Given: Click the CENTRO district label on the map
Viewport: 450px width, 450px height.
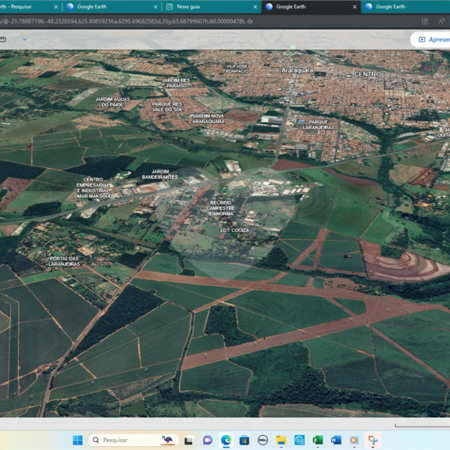Looking at the screenshot, I should 367,74.
